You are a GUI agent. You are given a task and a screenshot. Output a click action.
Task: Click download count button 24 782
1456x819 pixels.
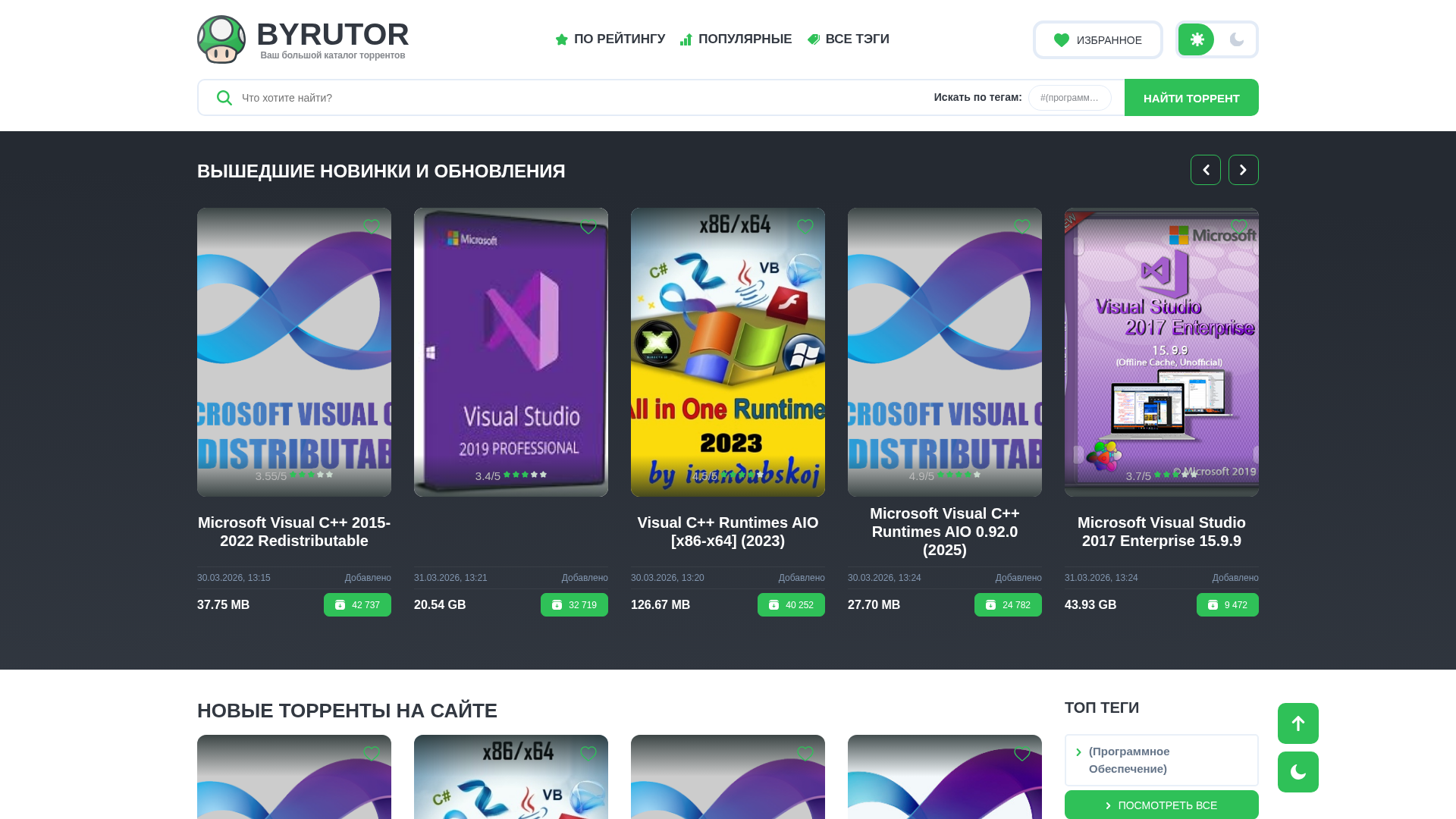1008,605
